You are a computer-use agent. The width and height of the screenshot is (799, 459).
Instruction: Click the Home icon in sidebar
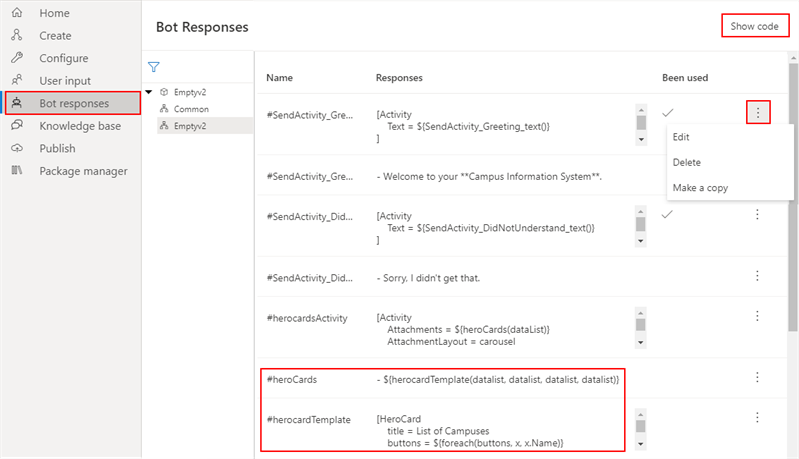click(x=16, y=13)
